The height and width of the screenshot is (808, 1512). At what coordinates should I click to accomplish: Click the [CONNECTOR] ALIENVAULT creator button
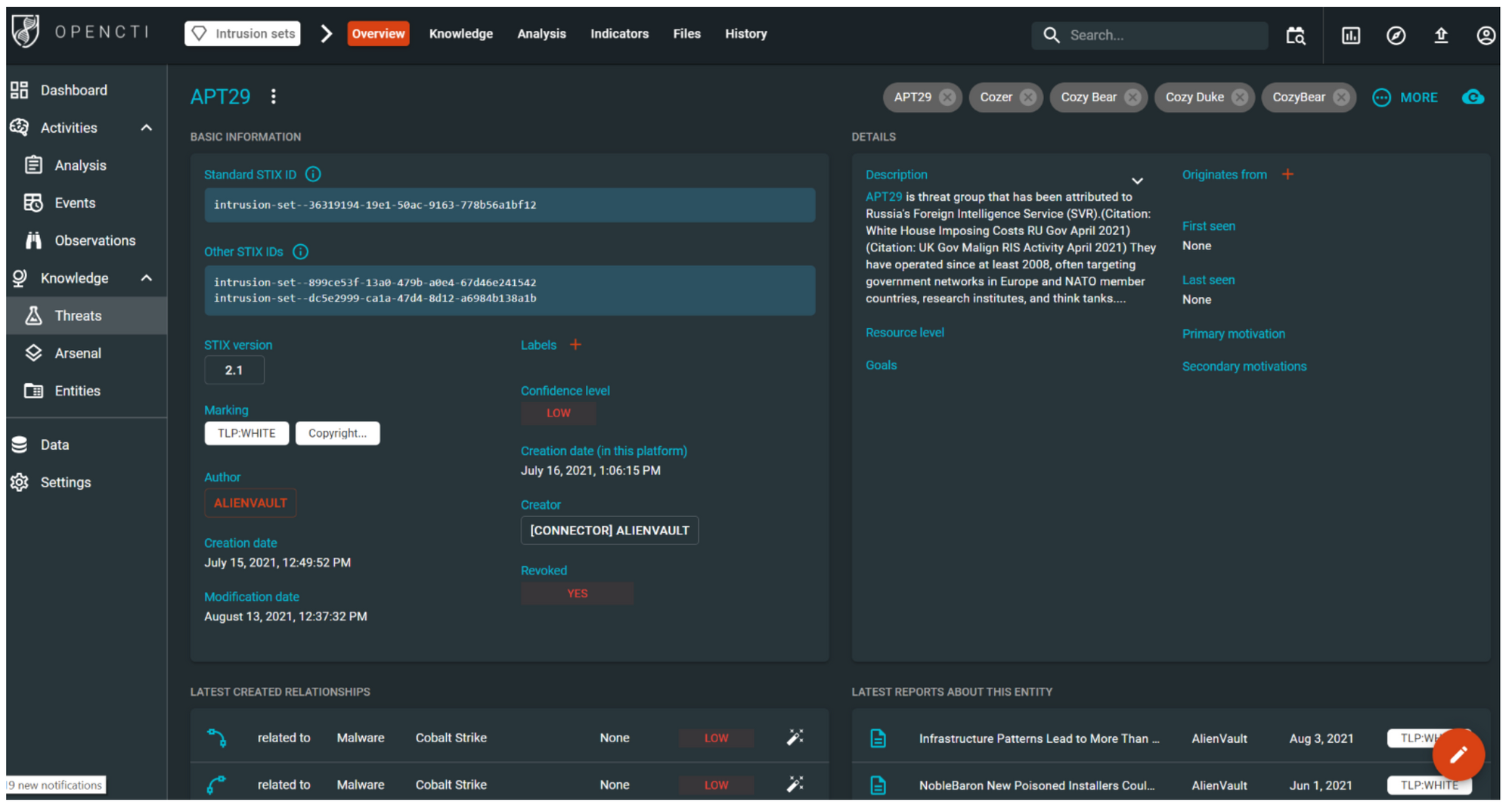pos(609,530)
